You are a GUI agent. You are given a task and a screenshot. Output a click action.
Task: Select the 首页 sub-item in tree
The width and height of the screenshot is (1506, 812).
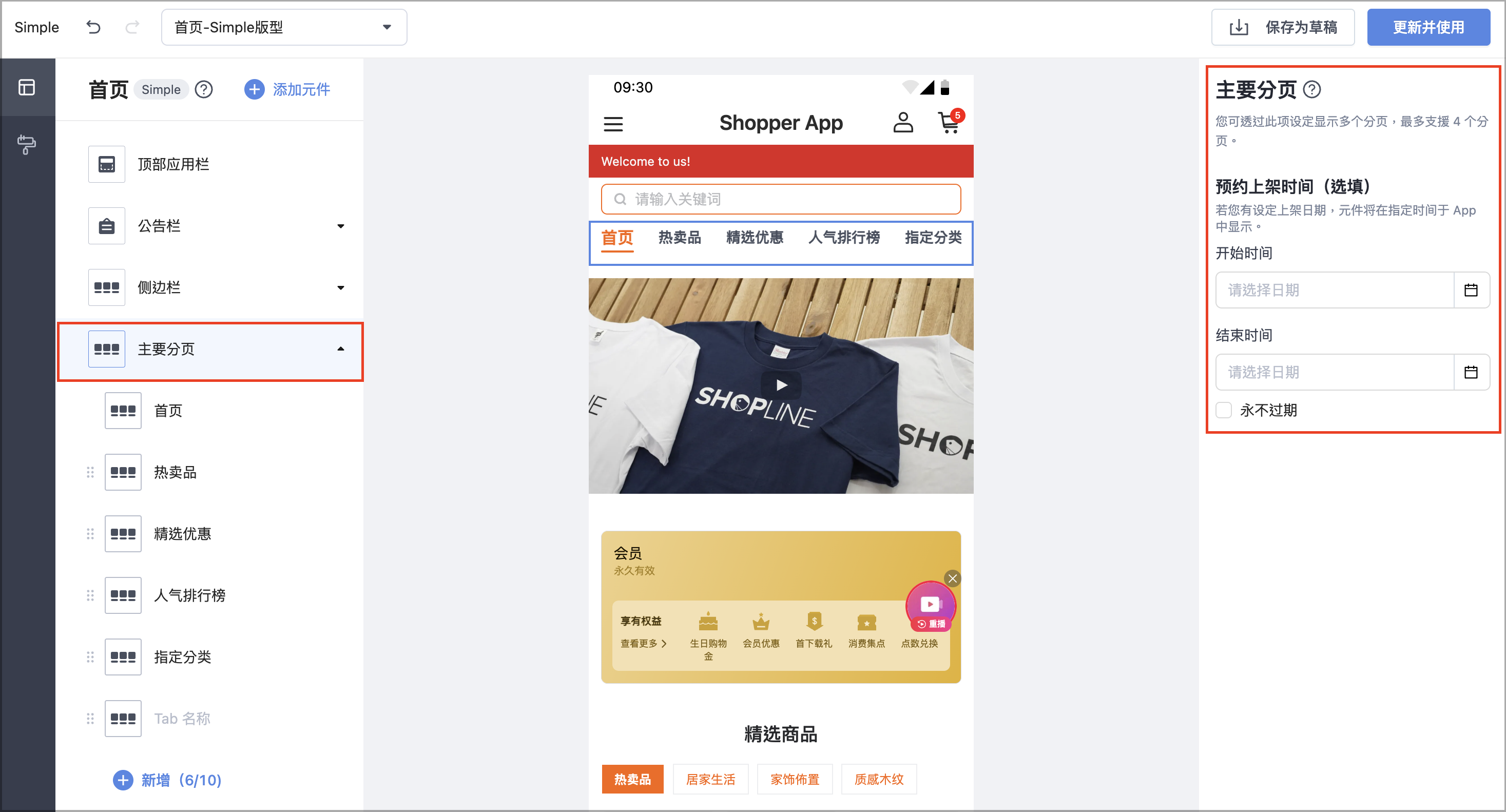210,411
